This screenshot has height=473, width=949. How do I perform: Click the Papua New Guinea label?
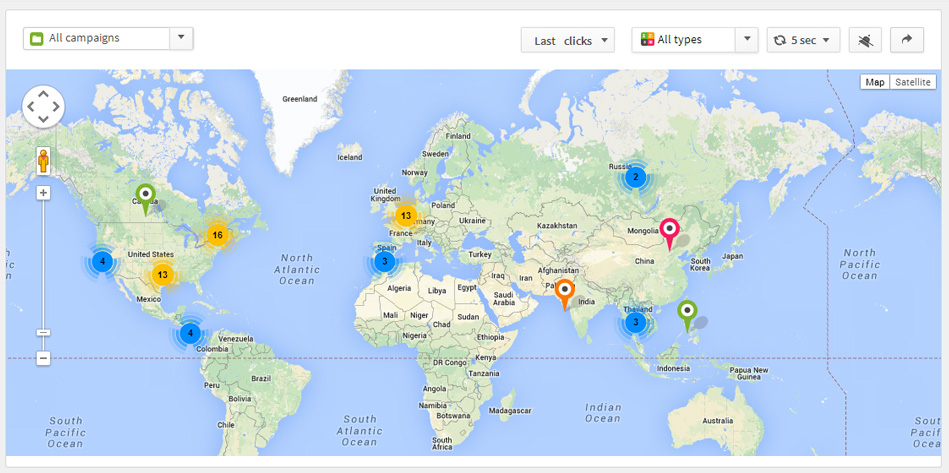pos(749,374)
